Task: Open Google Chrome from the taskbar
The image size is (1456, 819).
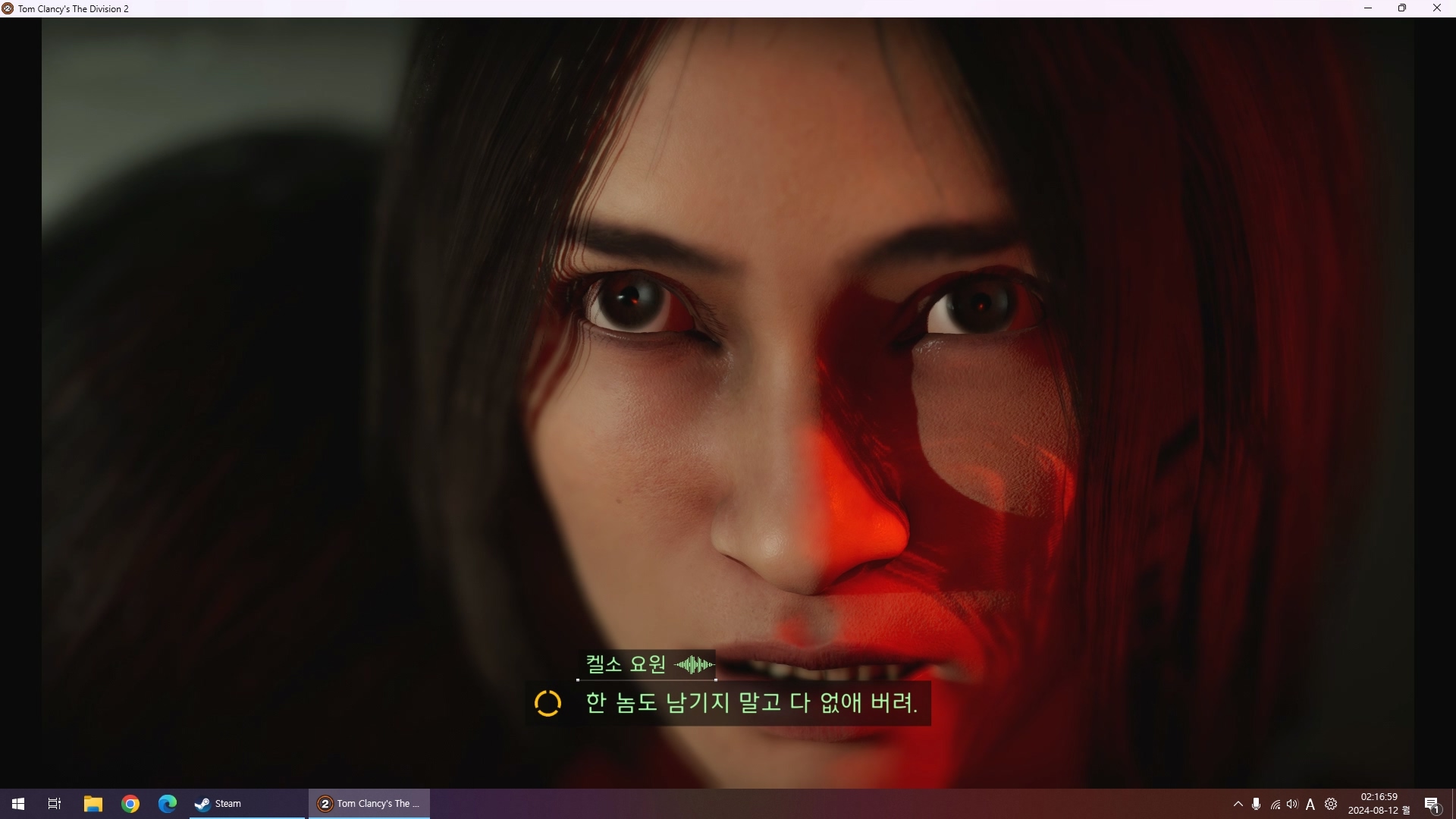Action: coord(130,804)
